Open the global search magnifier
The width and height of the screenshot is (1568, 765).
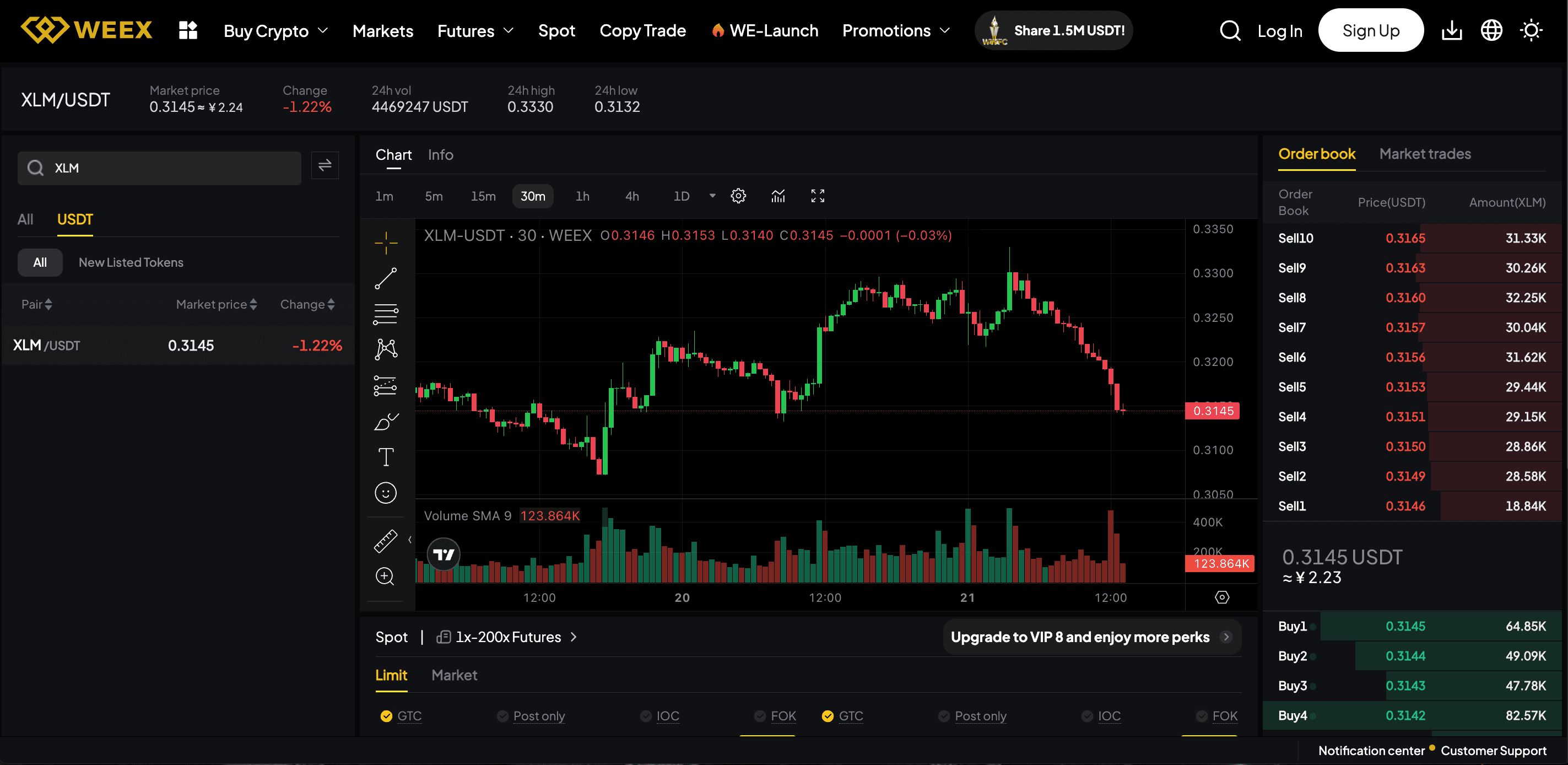click(x=1230, y=30)
